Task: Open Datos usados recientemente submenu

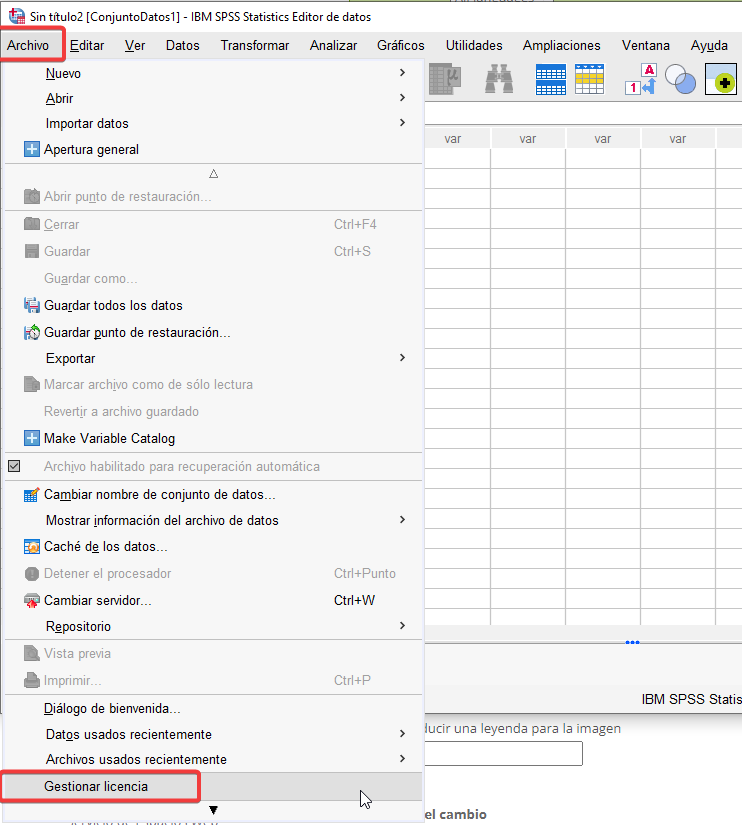Action: 129,734
